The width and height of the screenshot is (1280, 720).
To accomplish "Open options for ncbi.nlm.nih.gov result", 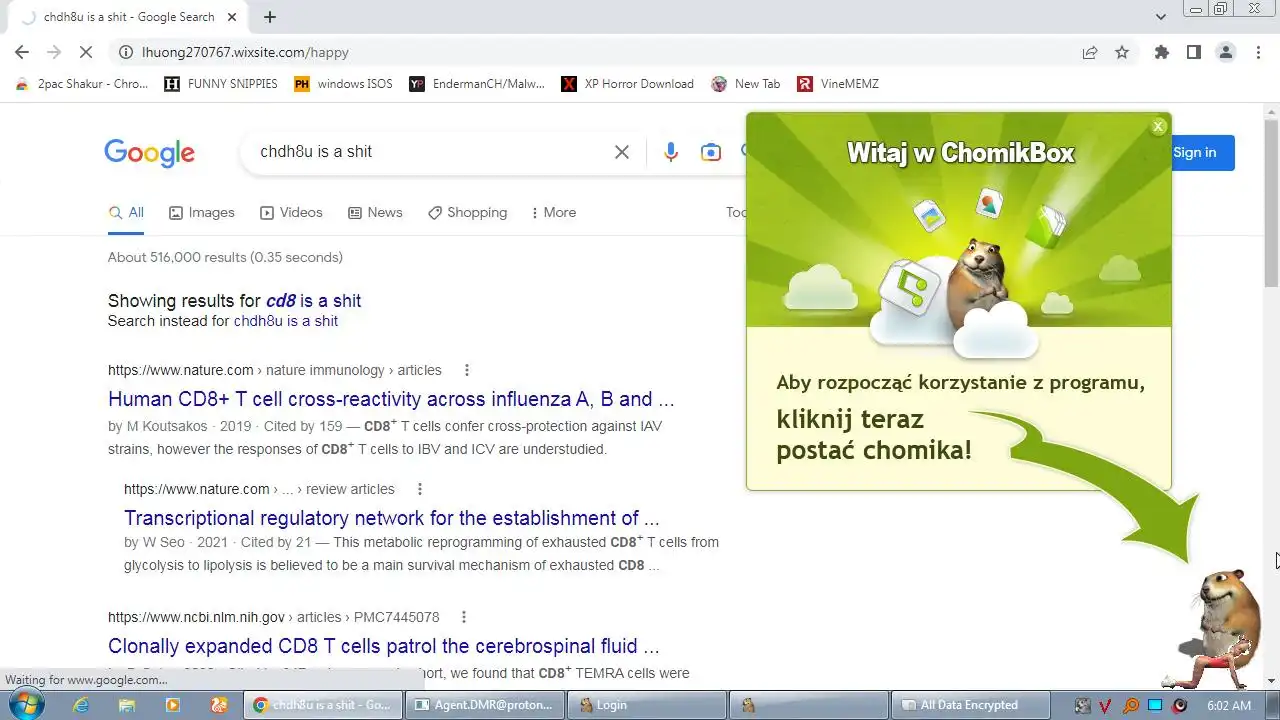I will pos(464,617).
